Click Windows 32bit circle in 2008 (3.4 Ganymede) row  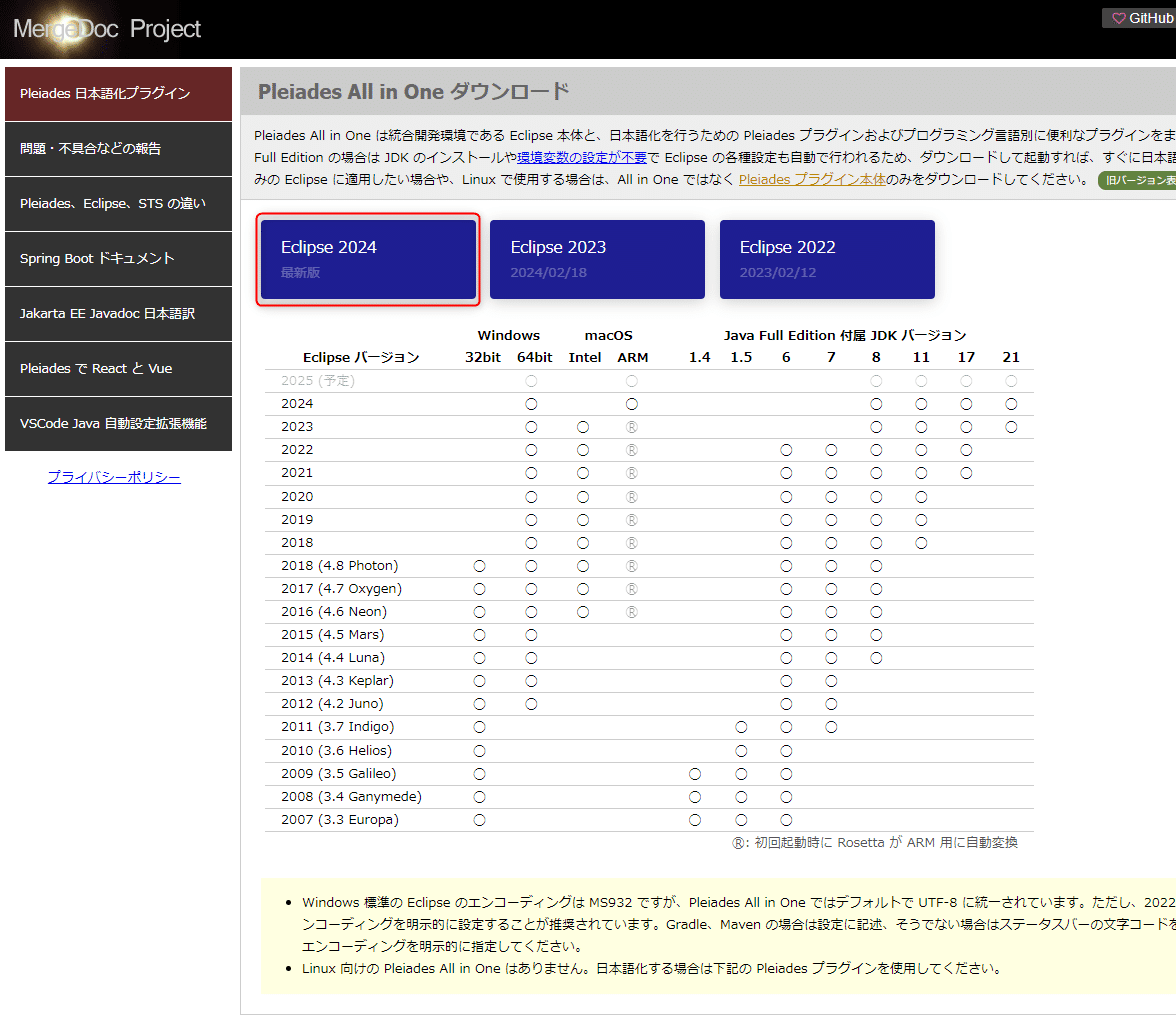coord(479,797)
